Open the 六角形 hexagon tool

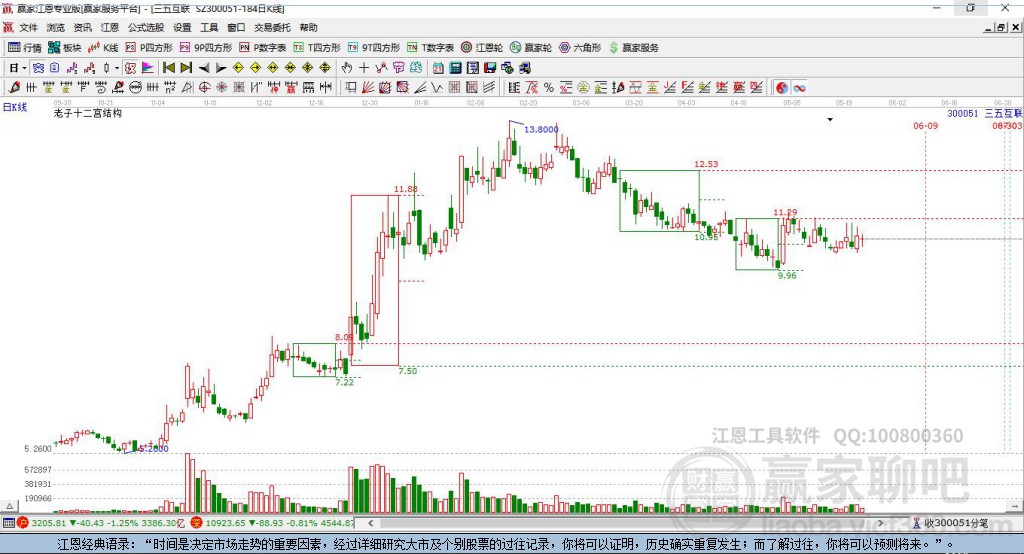[580, 48]
